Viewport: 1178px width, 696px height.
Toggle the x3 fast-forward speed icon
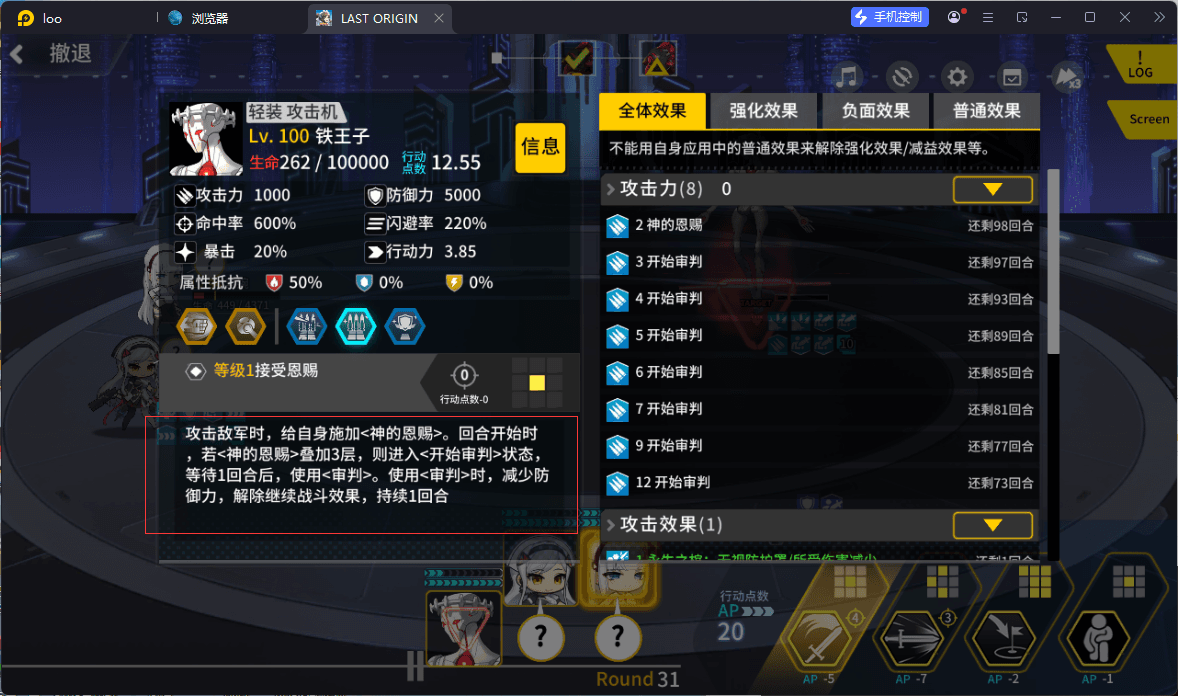[1067, 77]
